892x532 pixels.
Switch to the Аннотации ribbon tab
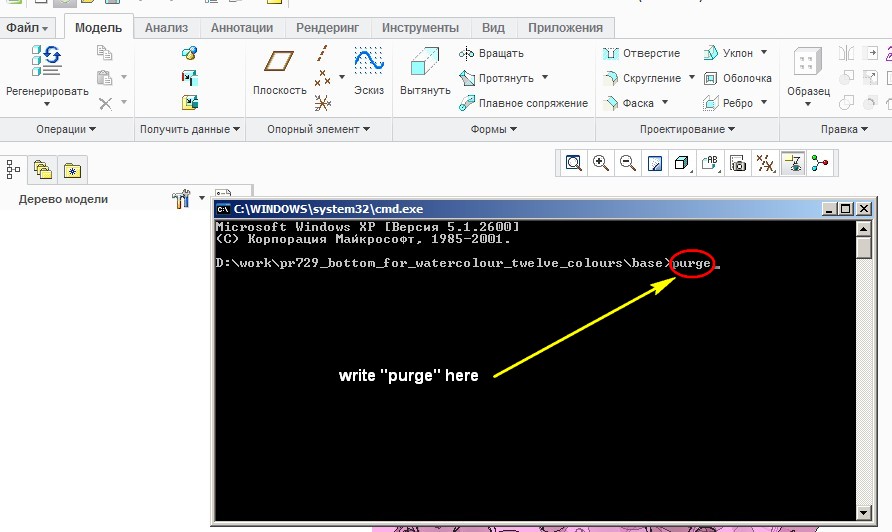tap(242, 27)
